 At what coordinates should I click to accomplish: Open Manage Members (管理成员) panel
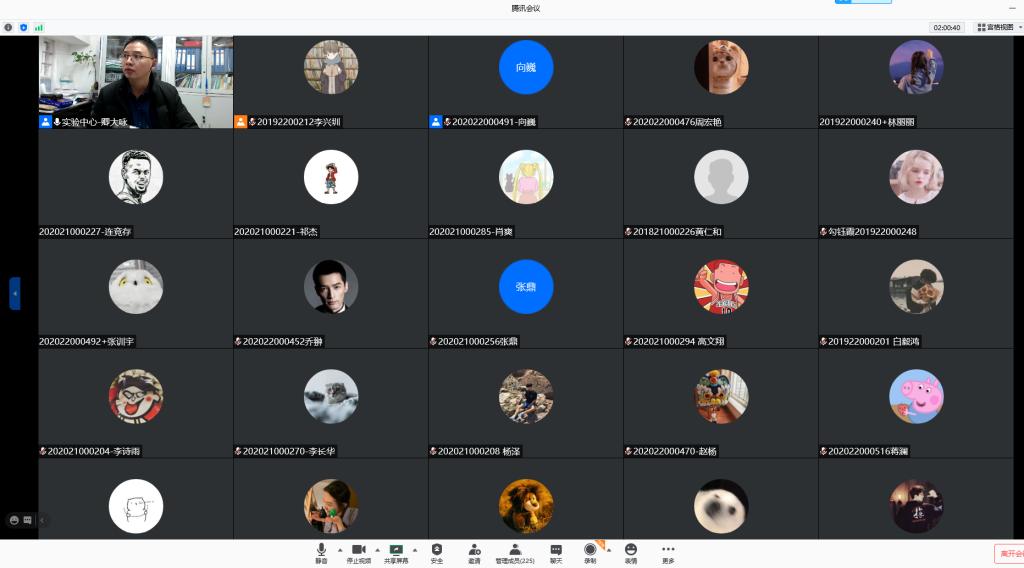click(515, 551)
